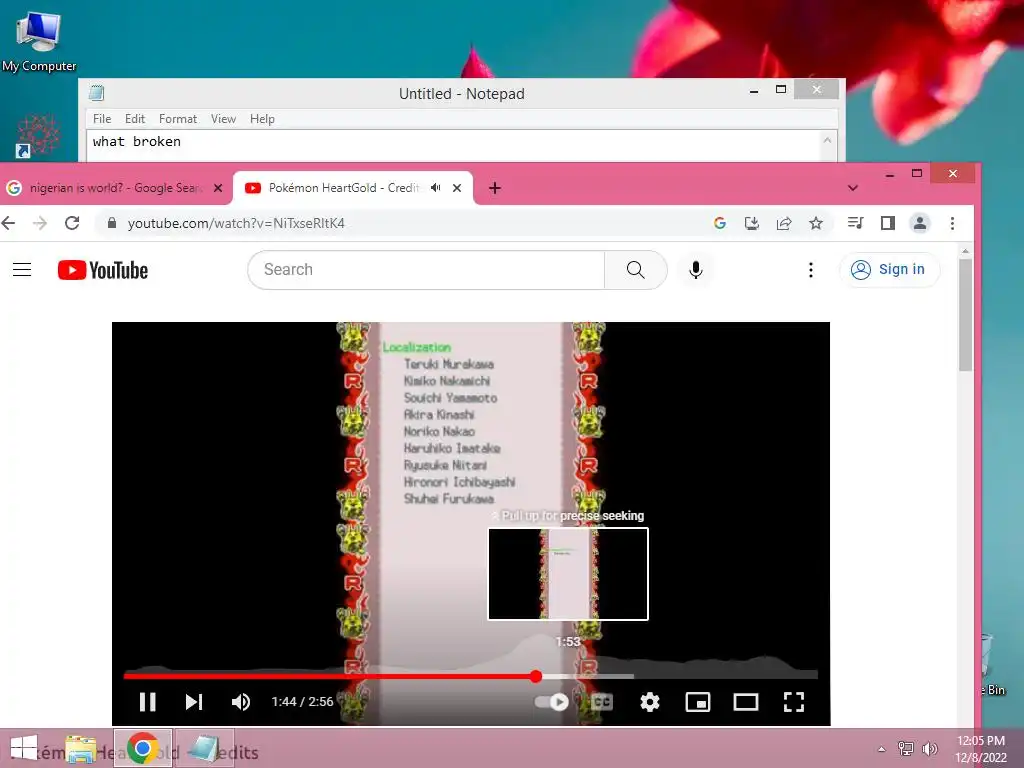
Task: Open the system volume tray icon
Action: click(x=929, y=748)
